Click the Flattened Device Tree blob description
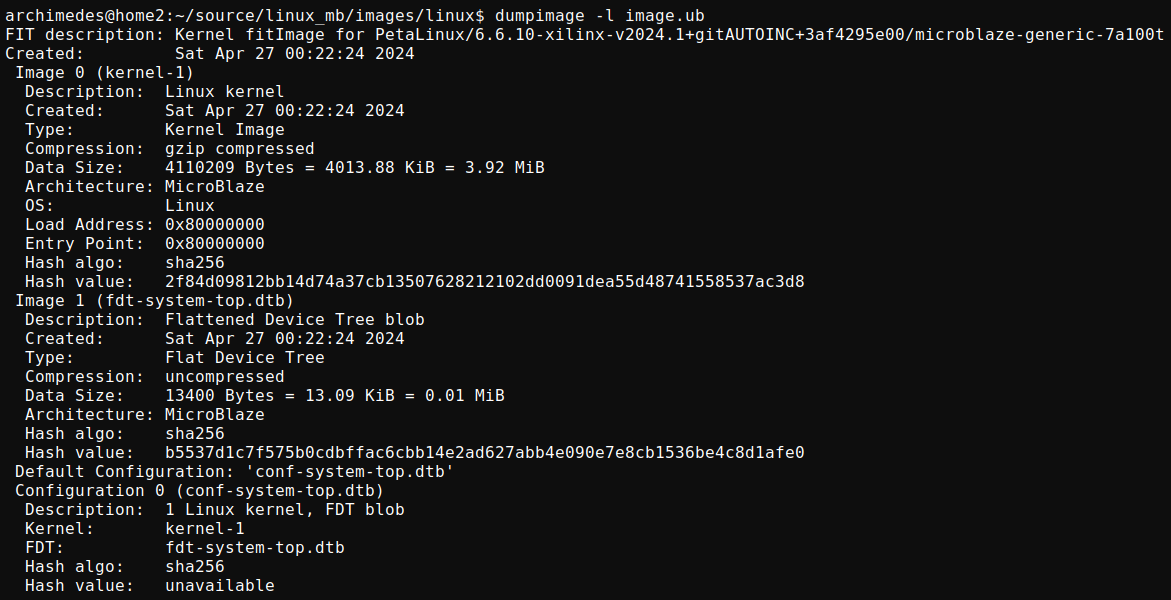Image resolution: width=1171 pixels, height=600 pixels. 294,319
